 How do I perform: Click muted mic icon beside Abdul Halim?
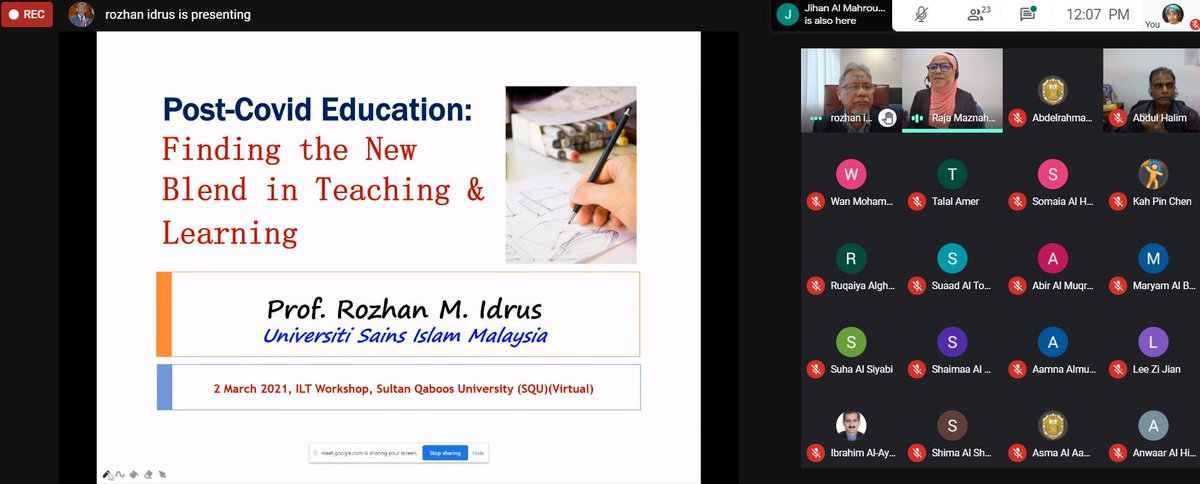point(1118,117)
